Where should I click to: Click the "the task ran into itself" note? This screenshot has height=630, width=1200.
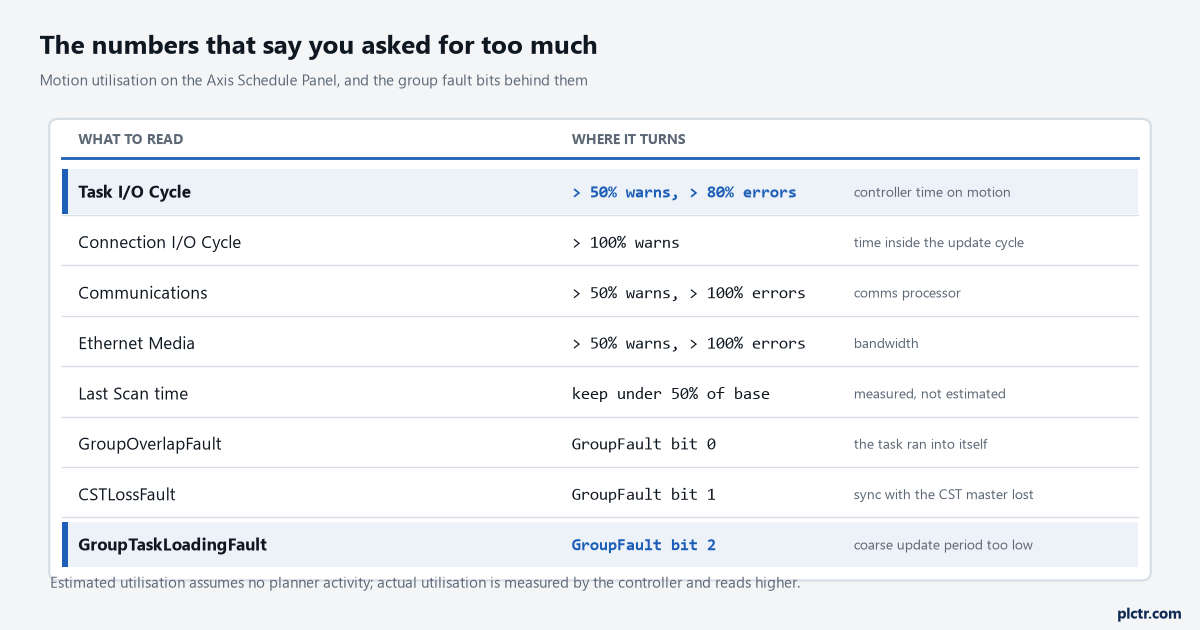point(921,444)
